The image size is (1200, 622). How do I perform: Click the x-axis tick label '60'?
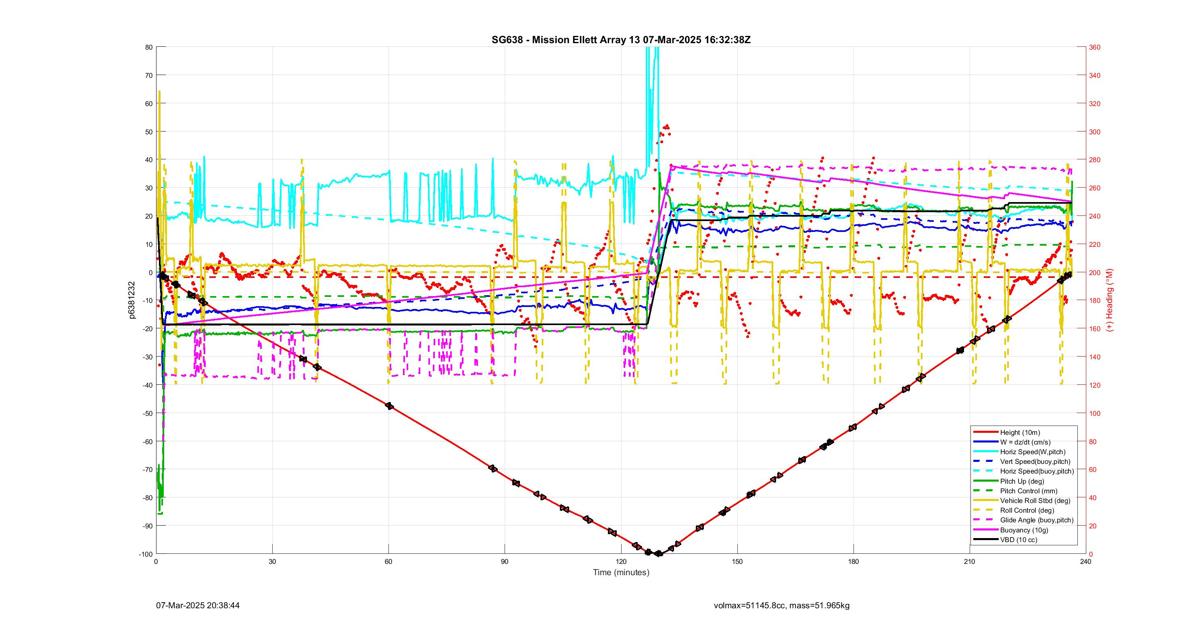(x=388, y=562)
